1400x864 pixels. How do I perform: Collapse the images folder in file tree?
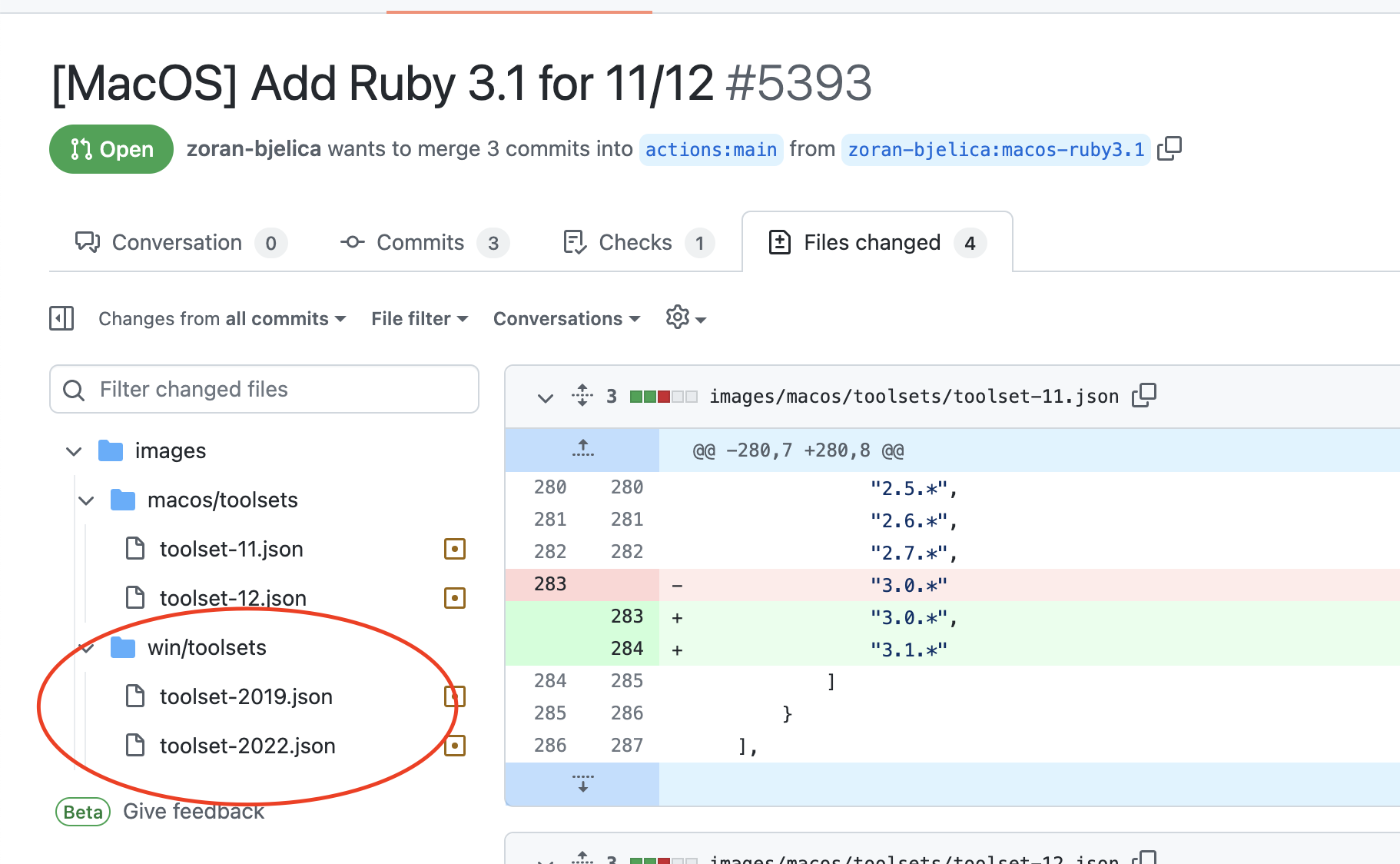coord(73,450)
